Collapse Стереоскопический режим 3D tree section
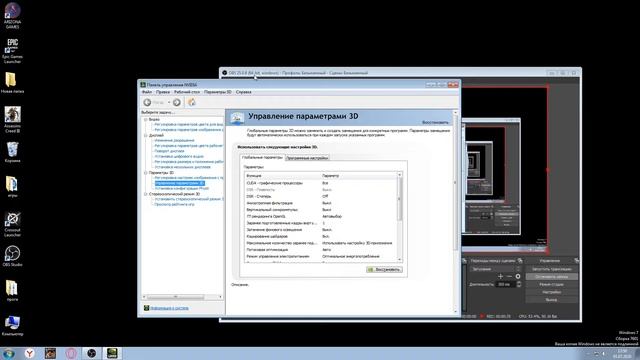The image size is (640, 360). tap(146, 194)
